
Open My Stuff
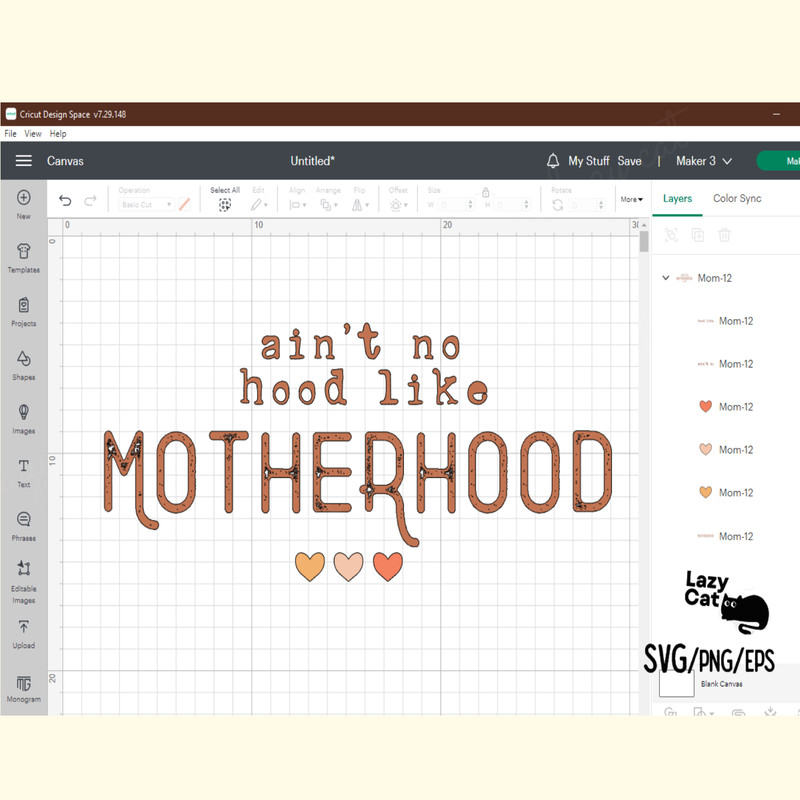[x=589, y=161]
